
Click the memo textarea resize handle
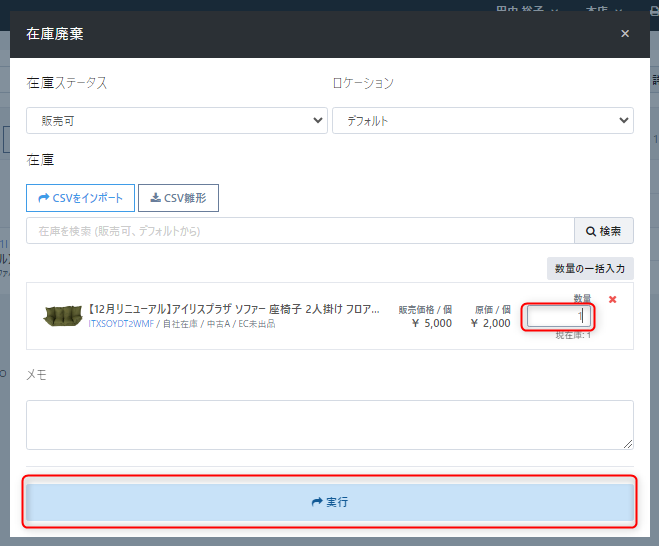pos(628,444)
